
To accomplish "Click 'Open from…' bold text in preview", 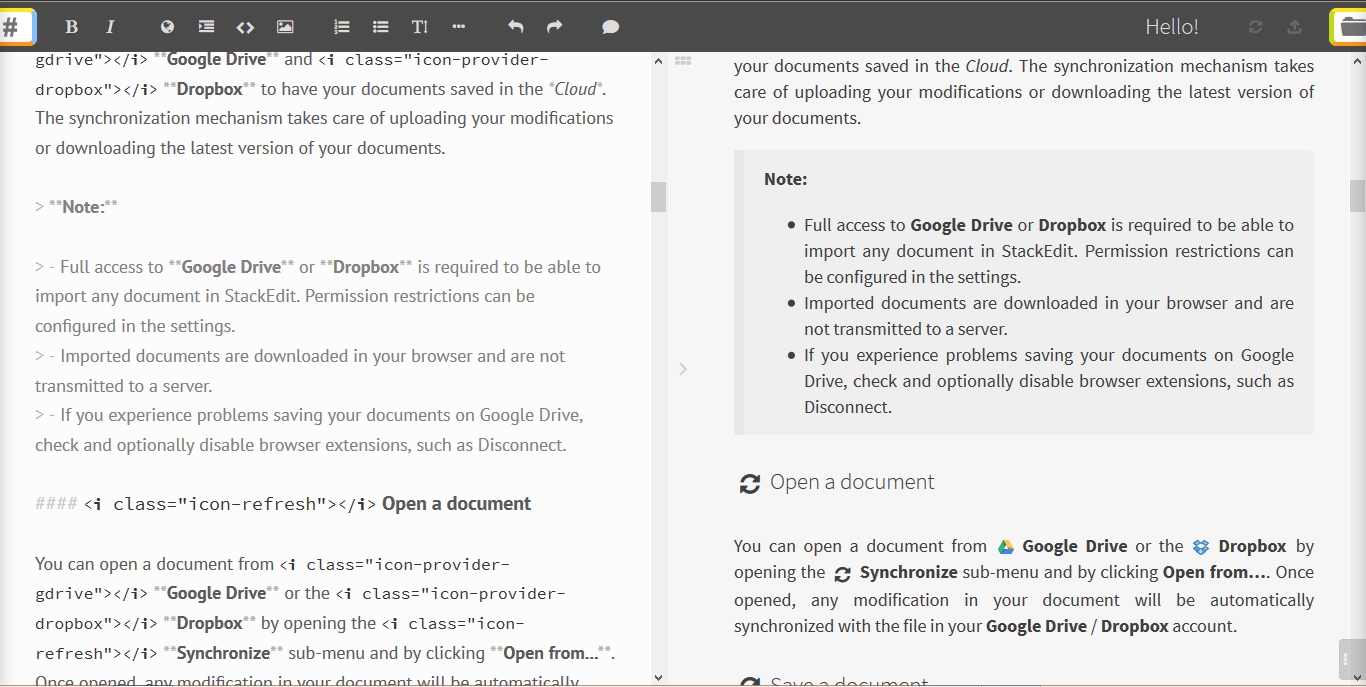I will (x=1216, y=573).
